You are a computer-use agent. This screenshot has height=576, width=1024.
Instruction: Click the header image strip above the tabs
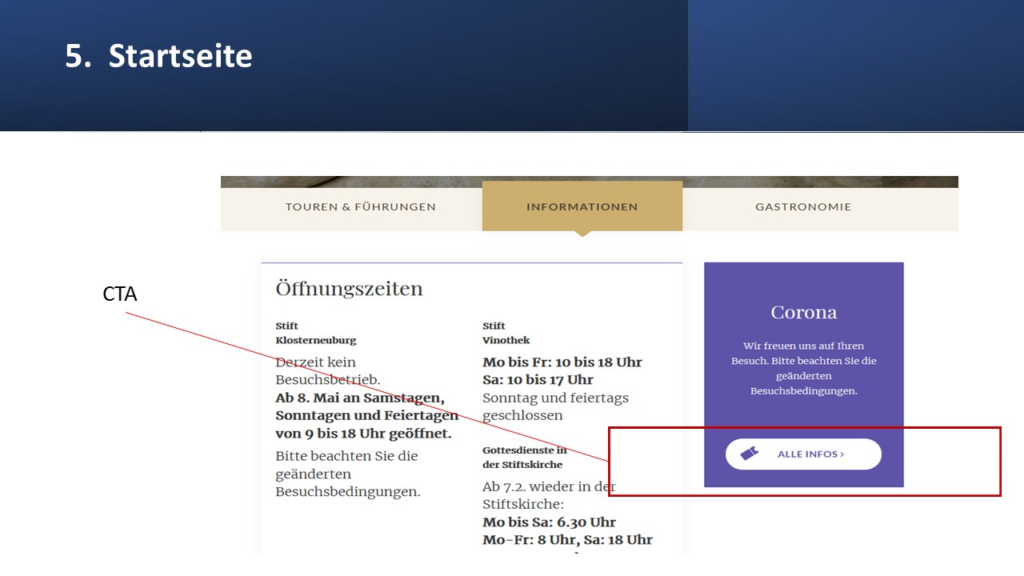click(x=589, y=182)
